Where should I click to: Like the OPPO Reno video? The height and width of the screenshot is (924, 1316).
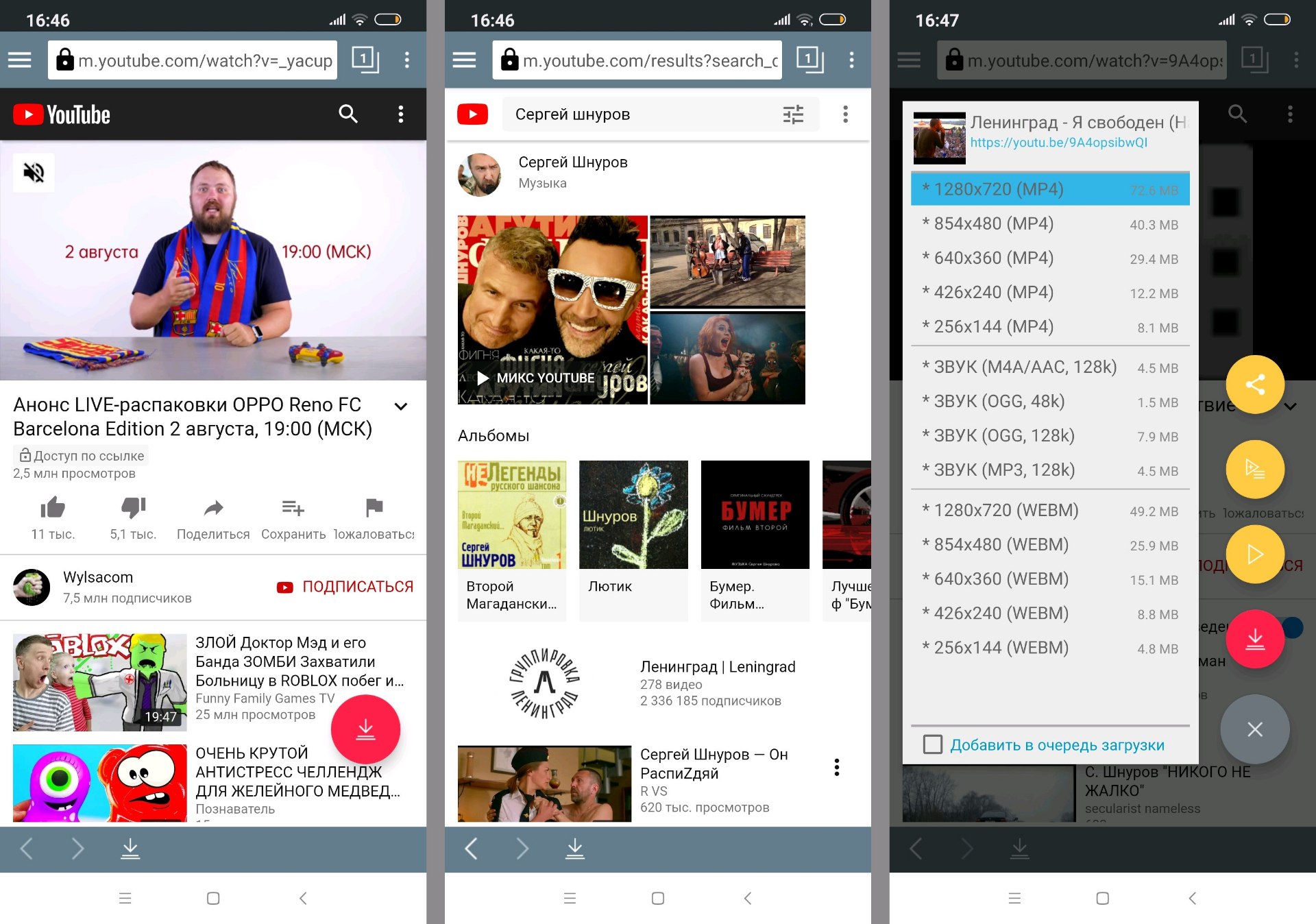pos(53,508)
